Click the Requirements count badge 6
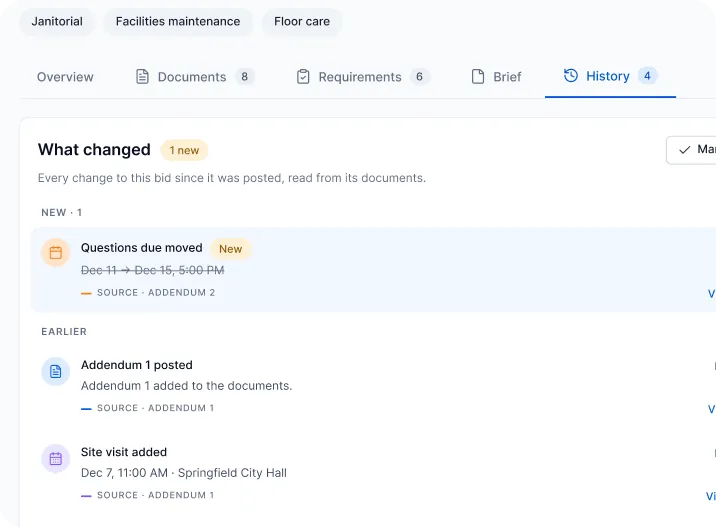The height and width of the screenshot is (528, 716). (x=419, y=77)
